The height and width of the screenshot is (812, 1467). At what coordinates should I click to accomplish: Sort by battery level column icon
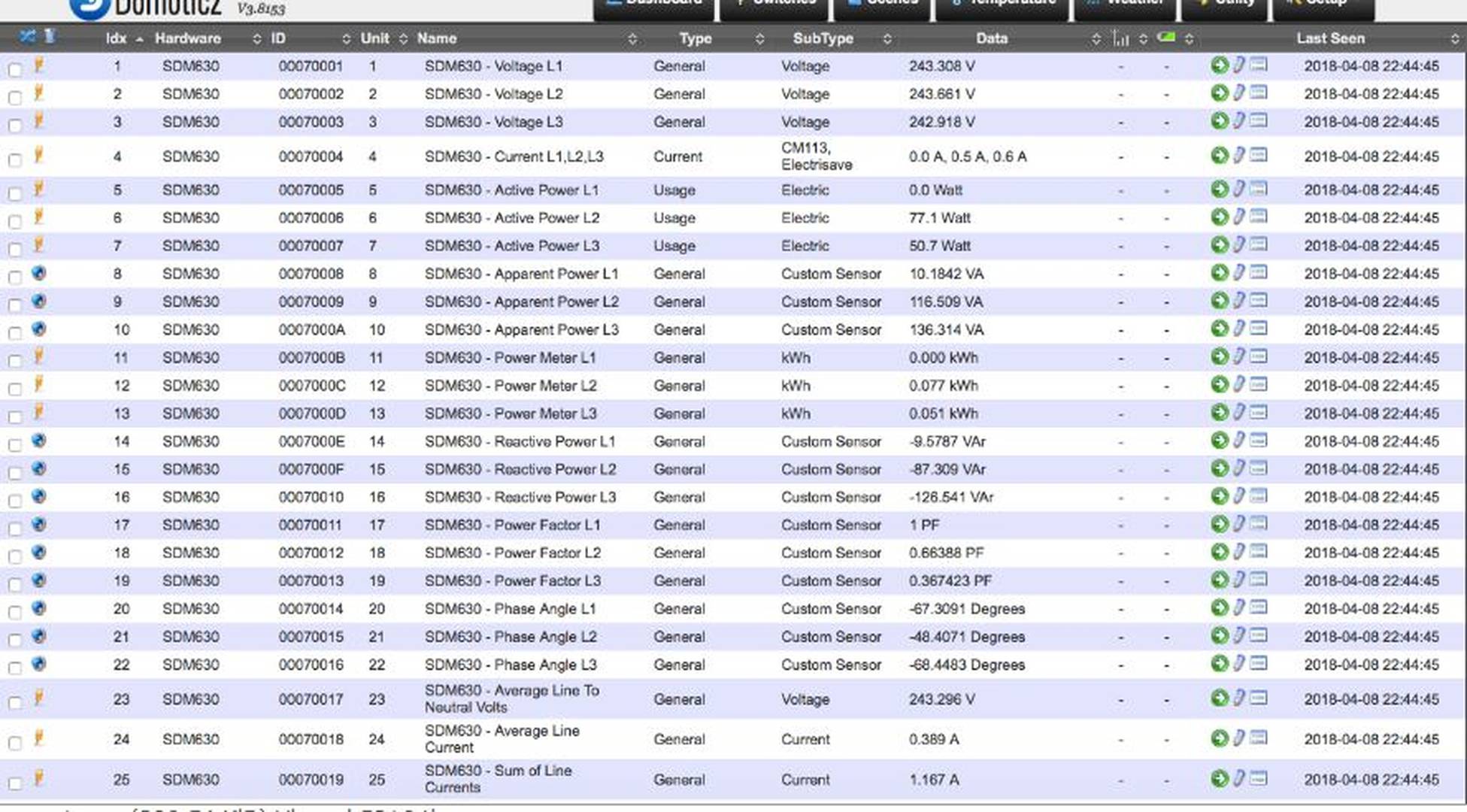click(x=1166, y=37)
